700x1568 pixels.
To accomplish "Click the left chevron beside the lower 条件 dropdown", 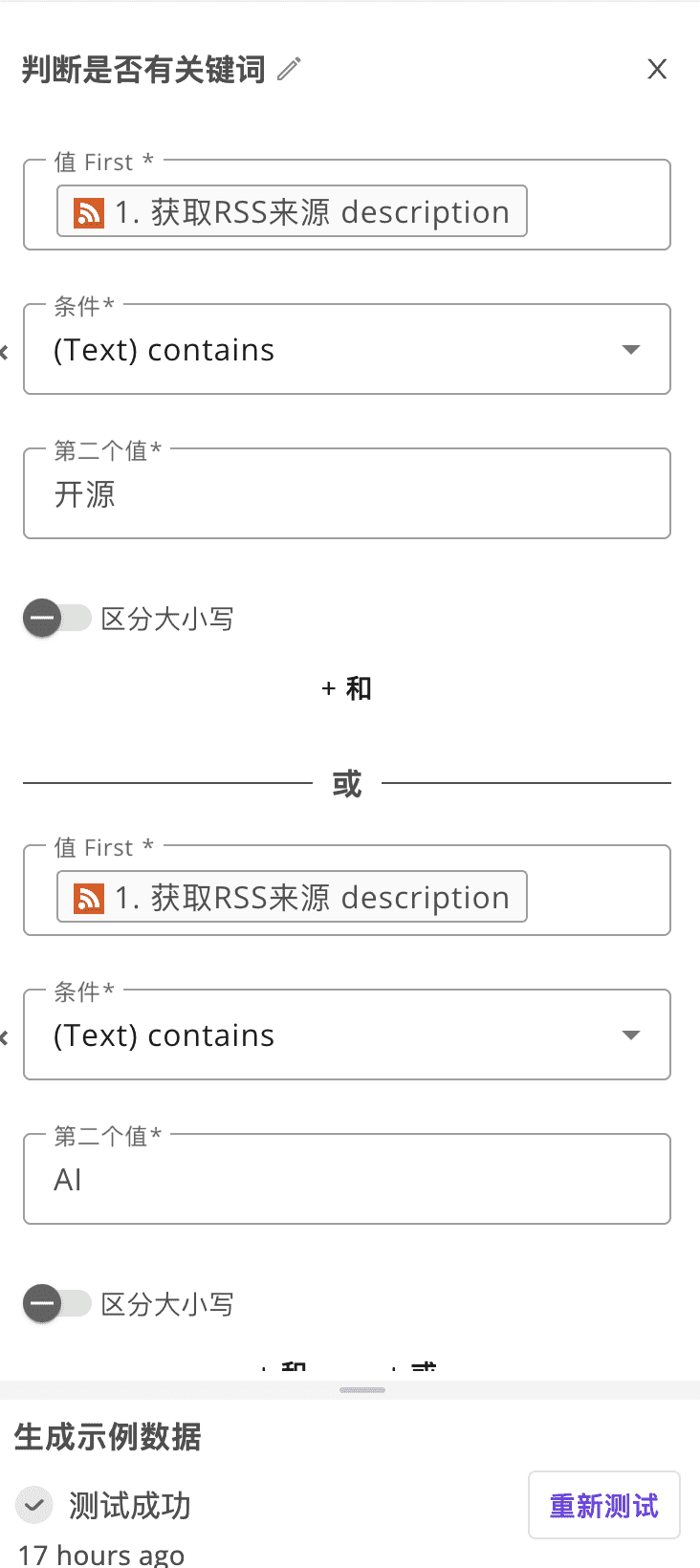I will [x=4, y=1037].
